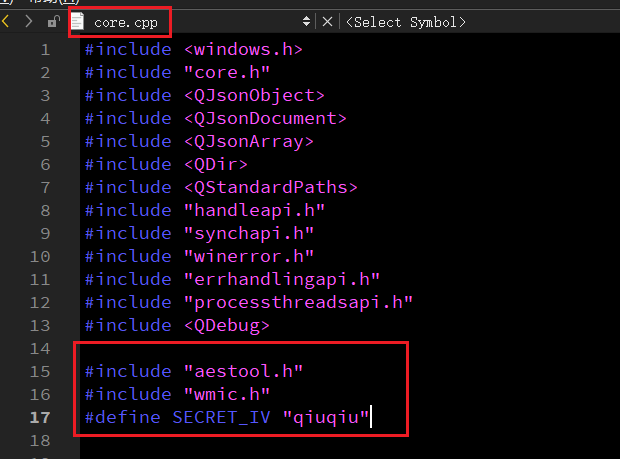The width and height of the screenshot is (620, 459).
Task: Click the "core.h" include string
Action: (x=227, y=72)
